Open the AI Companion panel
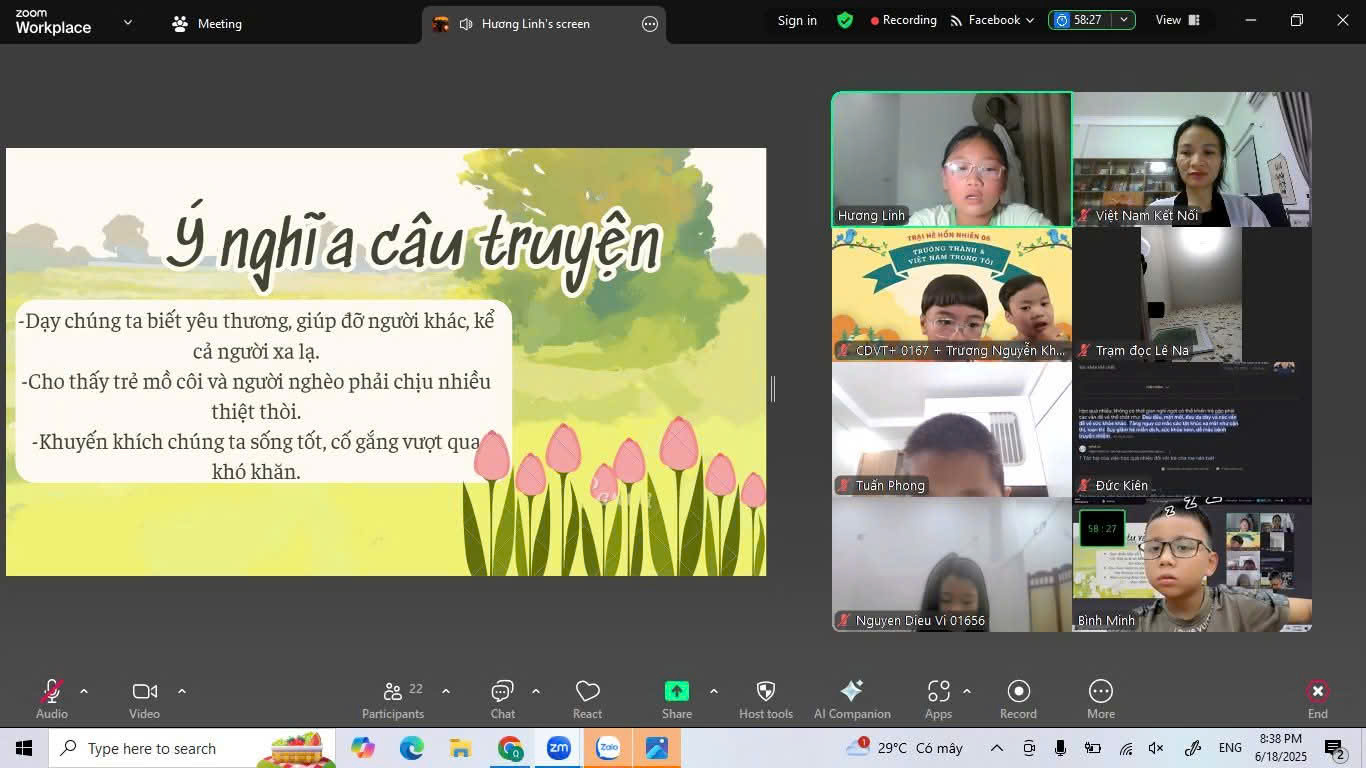Screen dimensions: 1366x768 [851, 698]
